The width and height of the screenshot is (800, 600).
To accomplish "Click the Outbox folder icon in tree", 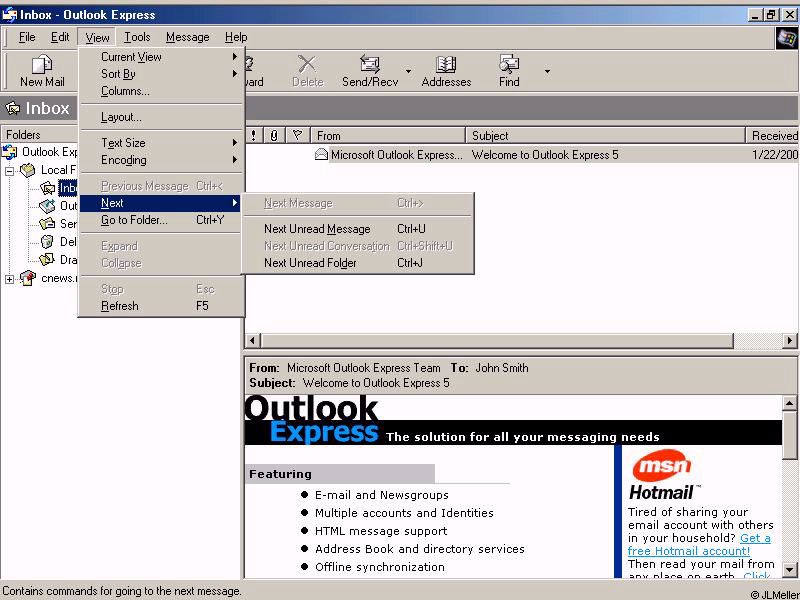I will [47, 206].
